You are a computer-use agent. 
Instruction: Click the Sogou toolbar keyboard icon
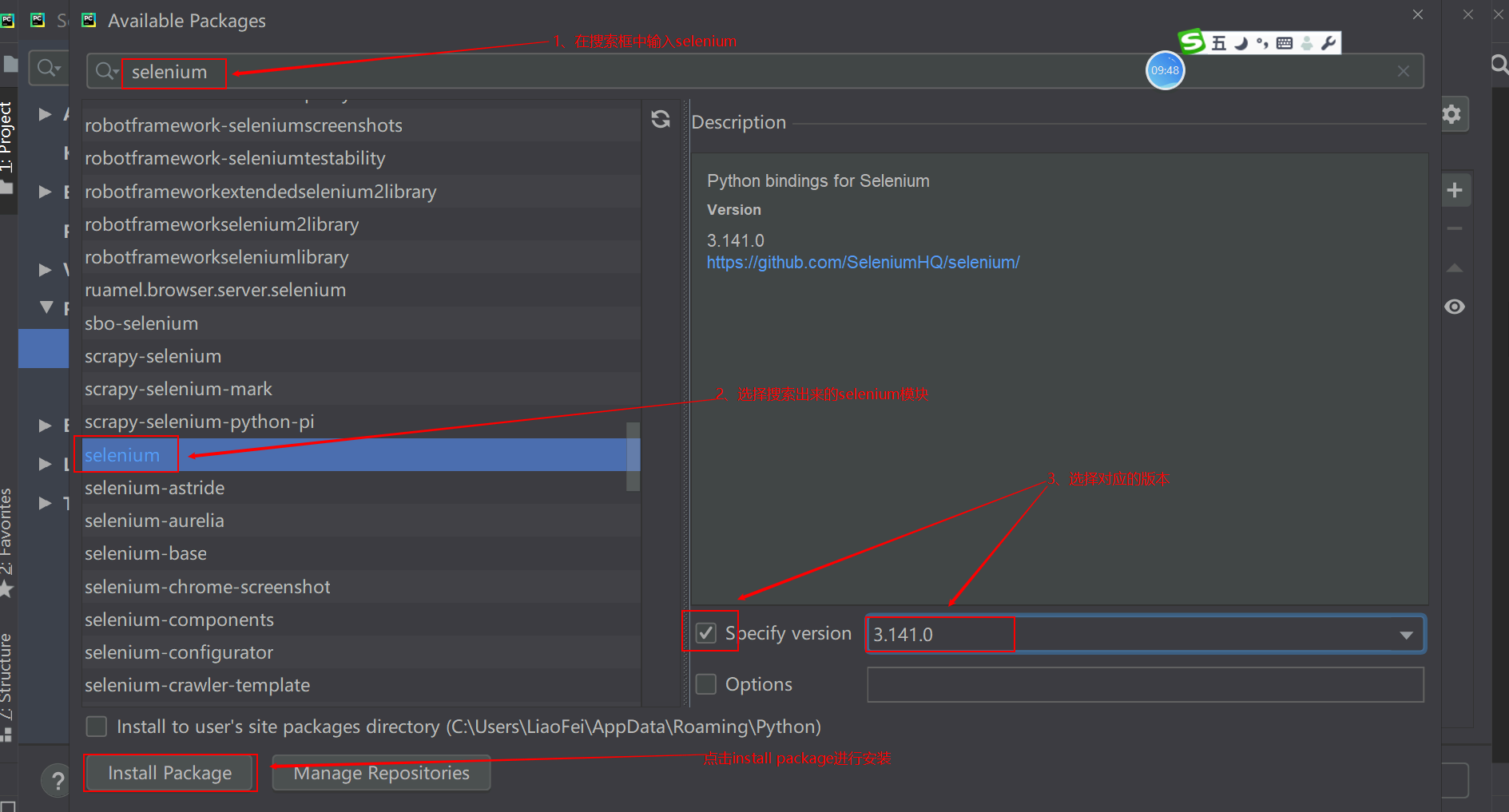pyautogui.click(x=1285, y=43)
